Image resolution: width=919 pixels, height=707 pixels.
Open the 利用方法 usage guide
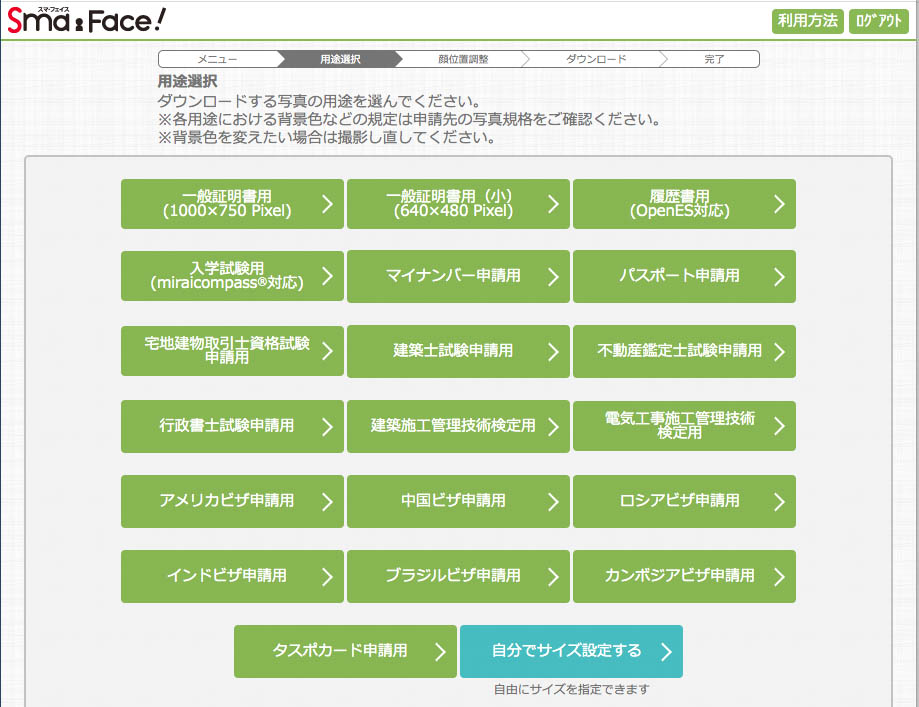(807, 21)
